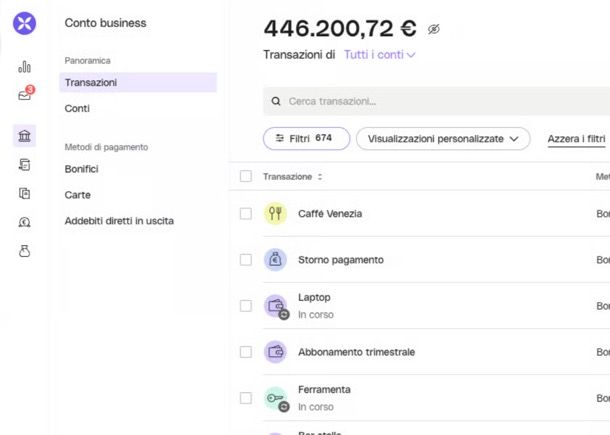Viewport: 610px width, 435px height.
Task: Check the select-all checkbox in the table header
Action: [x=246, y=176]
